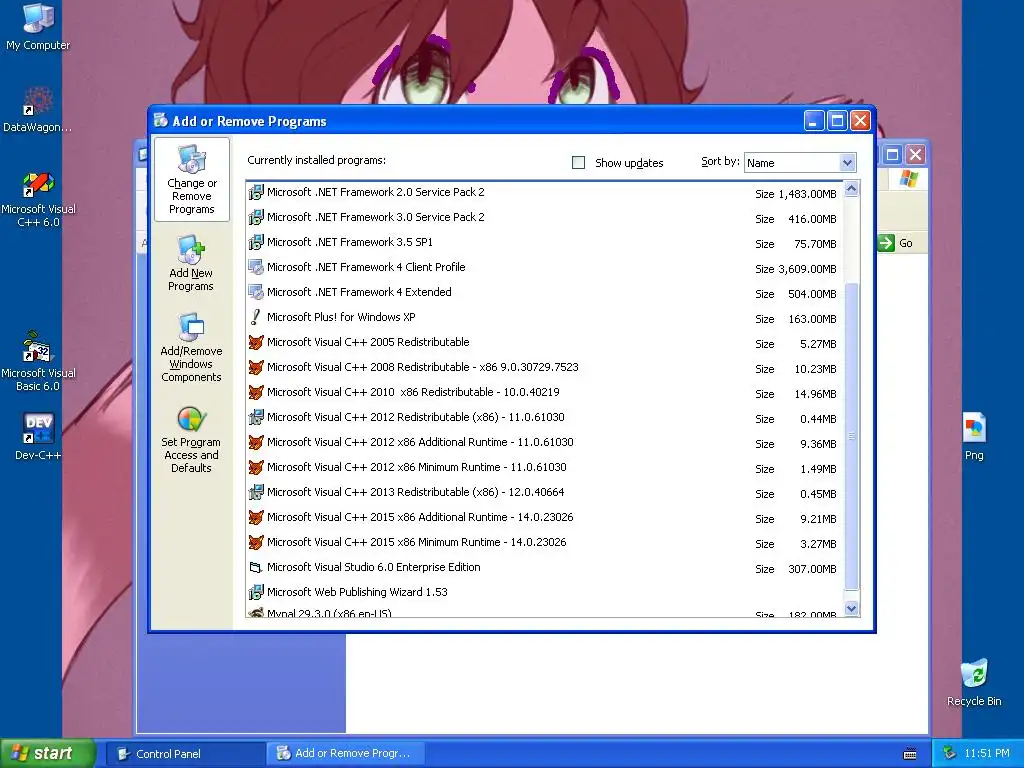Click icon of Visual Studio 6.0 Enterprise Edition
This screenshot has width=1024, height=768.
[256, 567]
